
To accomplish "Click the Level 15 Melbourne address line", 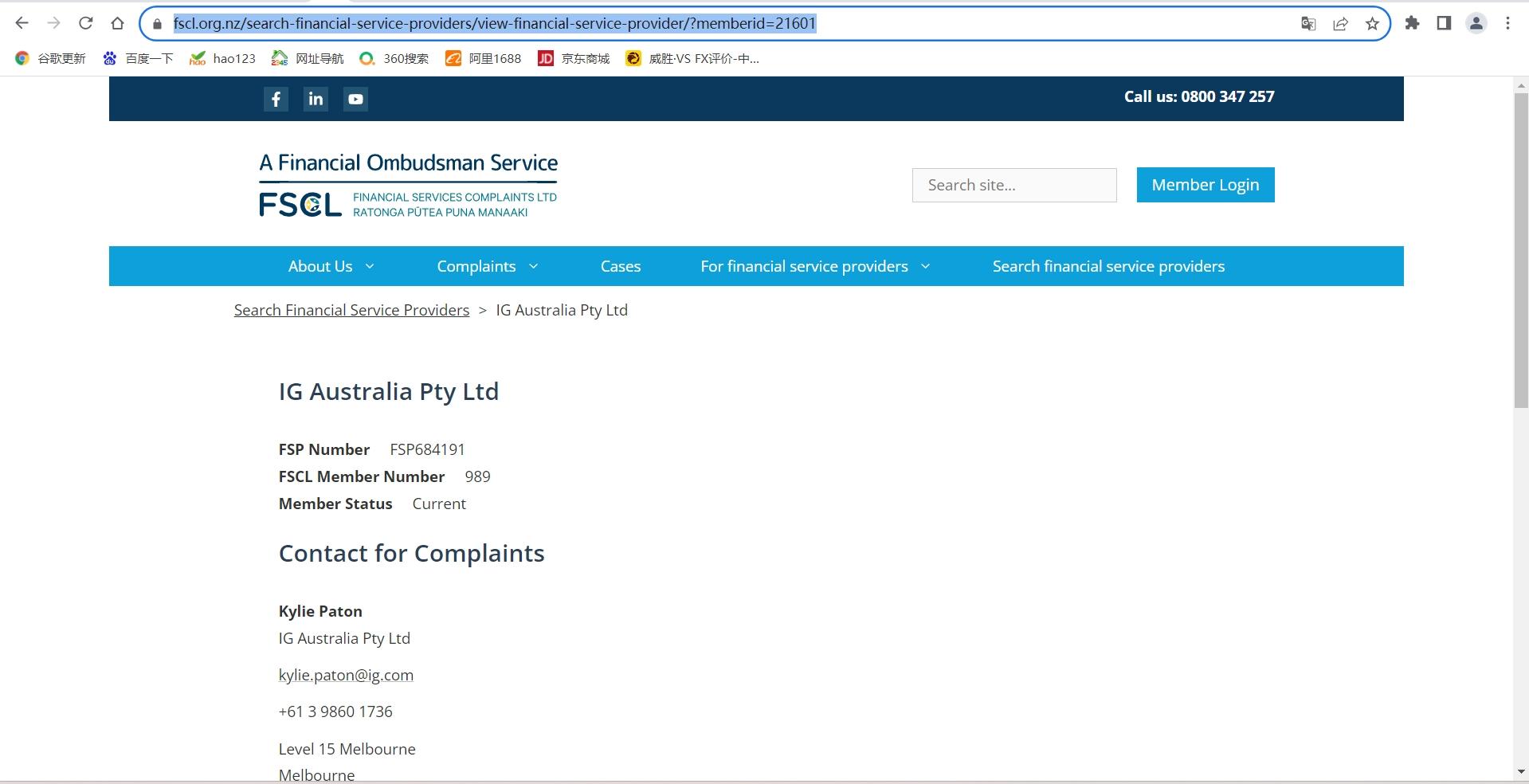I will pos(347,749).
